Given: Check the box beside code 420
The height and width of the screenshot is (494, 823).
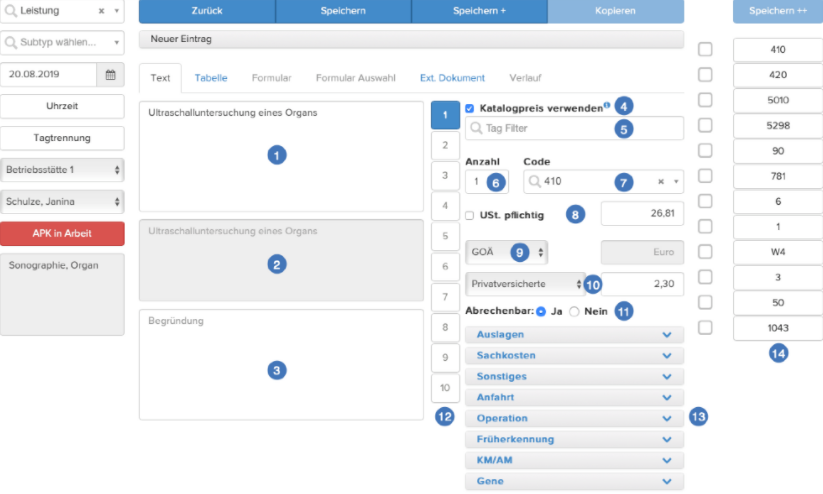Looking at the screenshot, I should (x=705, y=75).
